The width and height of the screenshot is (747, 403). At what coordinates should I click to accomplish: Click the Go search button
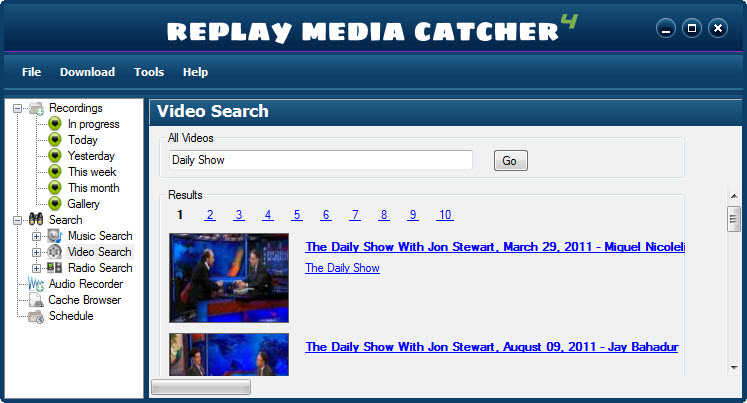click(x=511, y=161)
